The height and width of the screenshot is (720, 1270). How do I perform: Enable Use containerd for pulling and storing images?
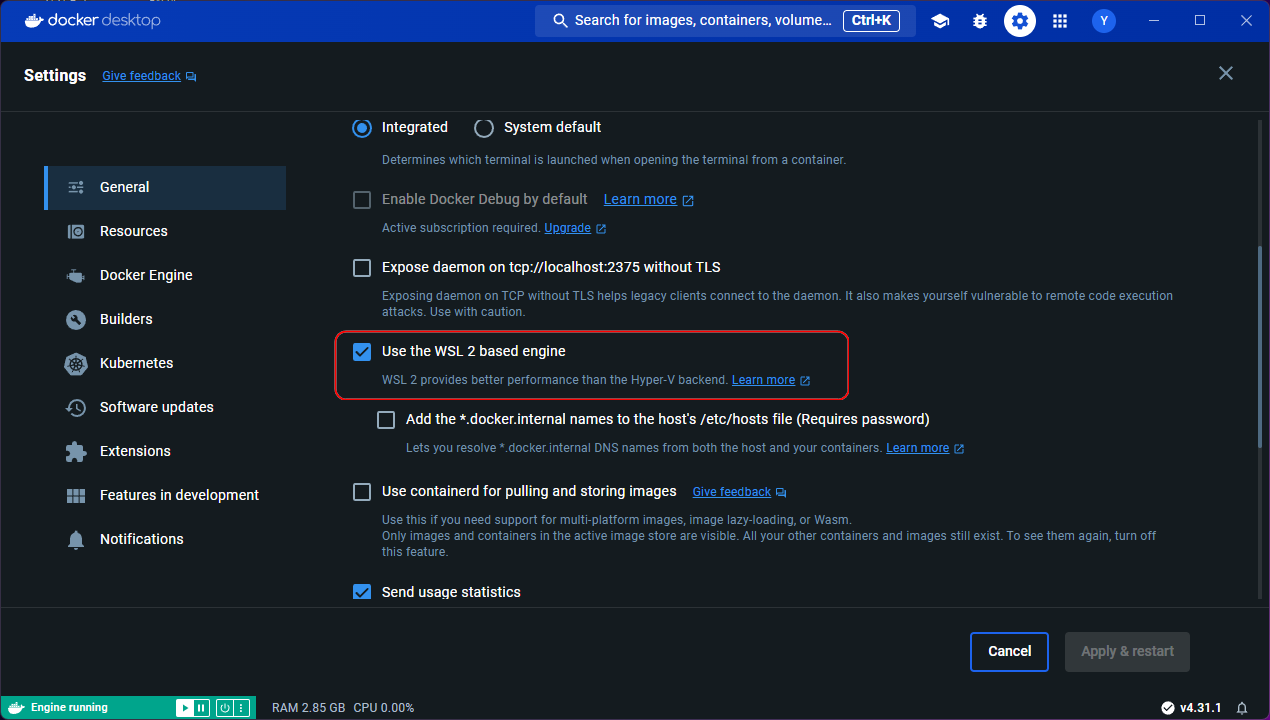coord(362,492)
